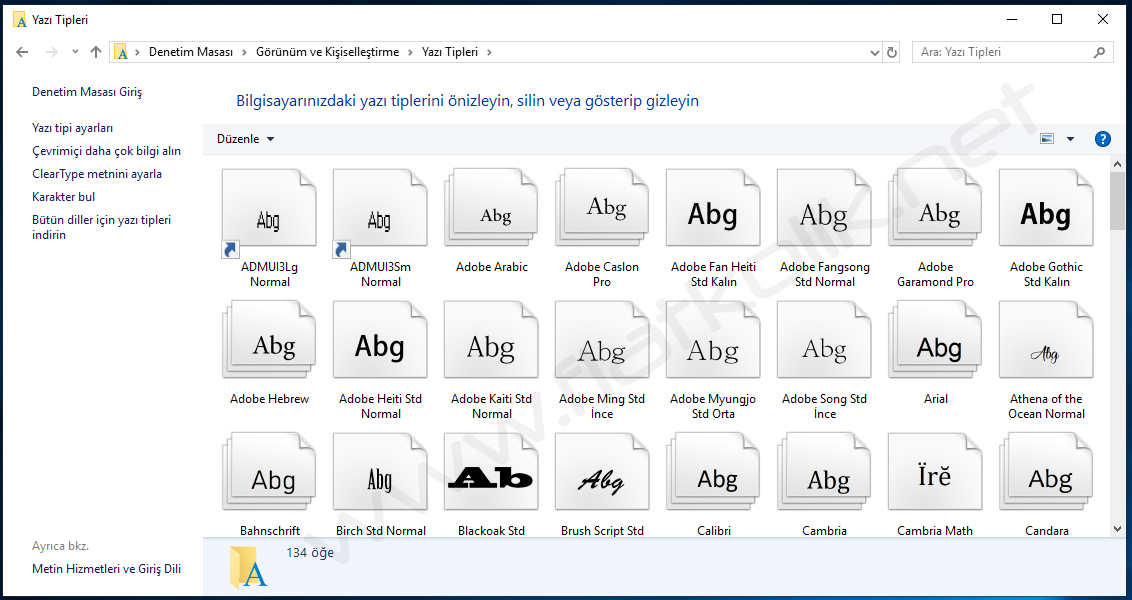Open the Yazı tipi ayarları link
Viewport: 1132px width, 600px height.
pyautogui.click(x=72, y=128)
